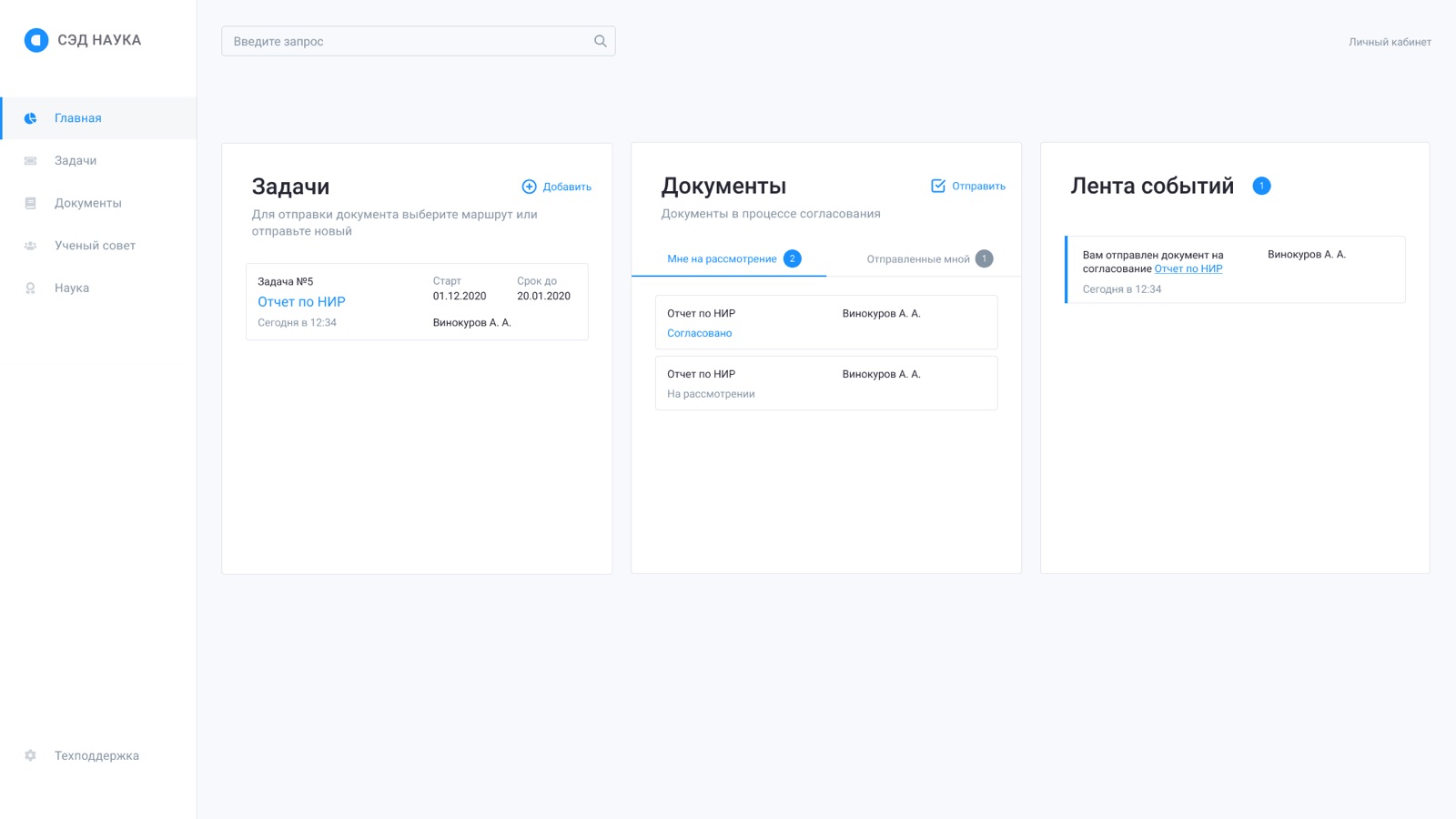Viewport: 1456px width, 819px height.
Task: Click the search magnifier icon
Action: (x=601, y=41)
